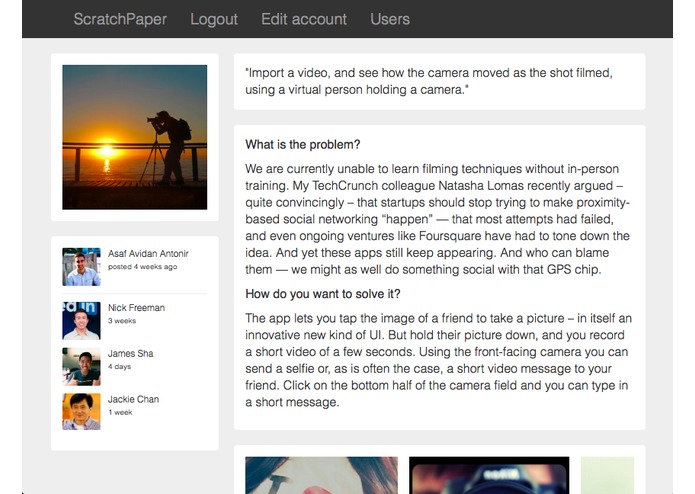
Task: Click the '1 week' timestamp under Jackie Chan
Action: click(x=121, y=412)
